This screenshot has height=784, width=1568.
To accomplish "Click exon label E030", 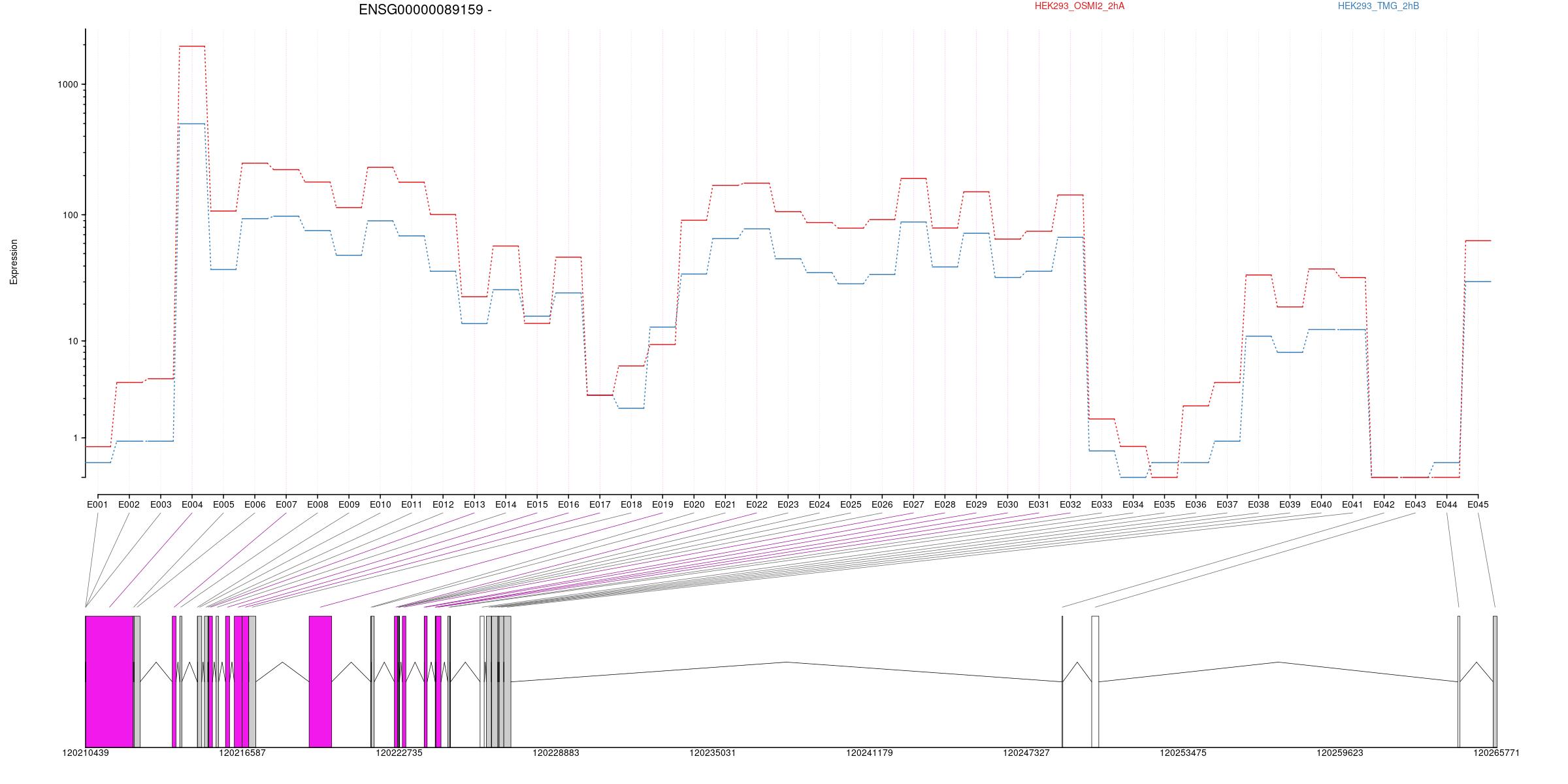I will [x=1007, y=504].
